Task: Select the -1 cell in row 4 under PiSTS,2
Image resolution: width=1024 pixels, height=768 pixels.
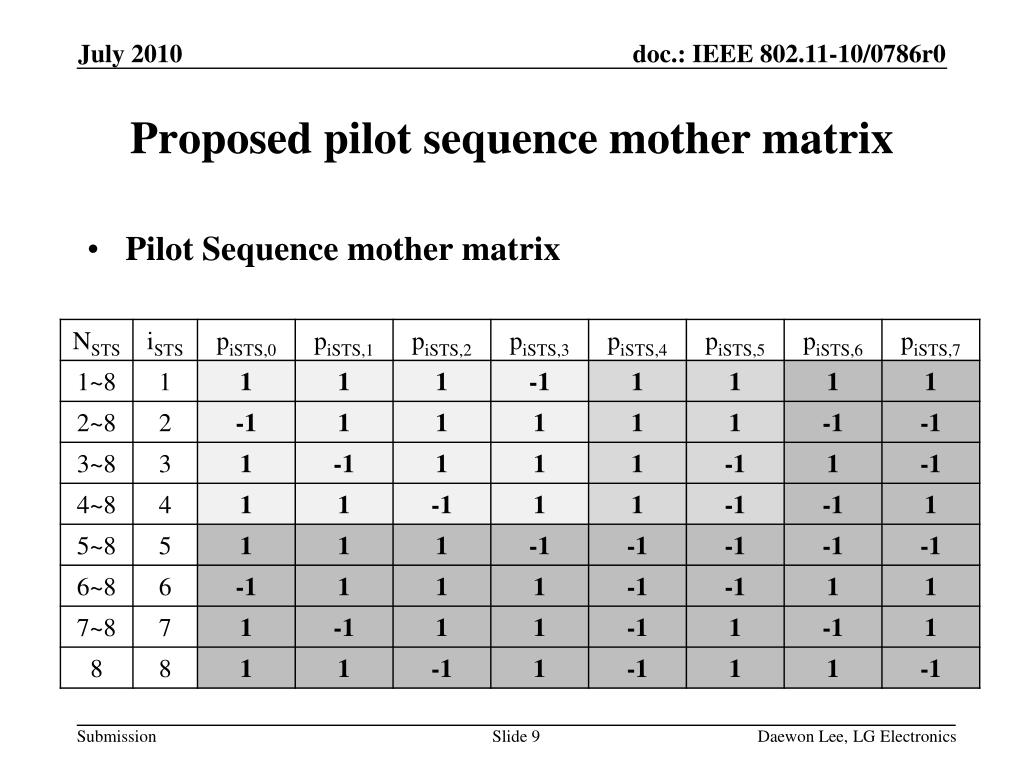Action: [x=441, y=504]
